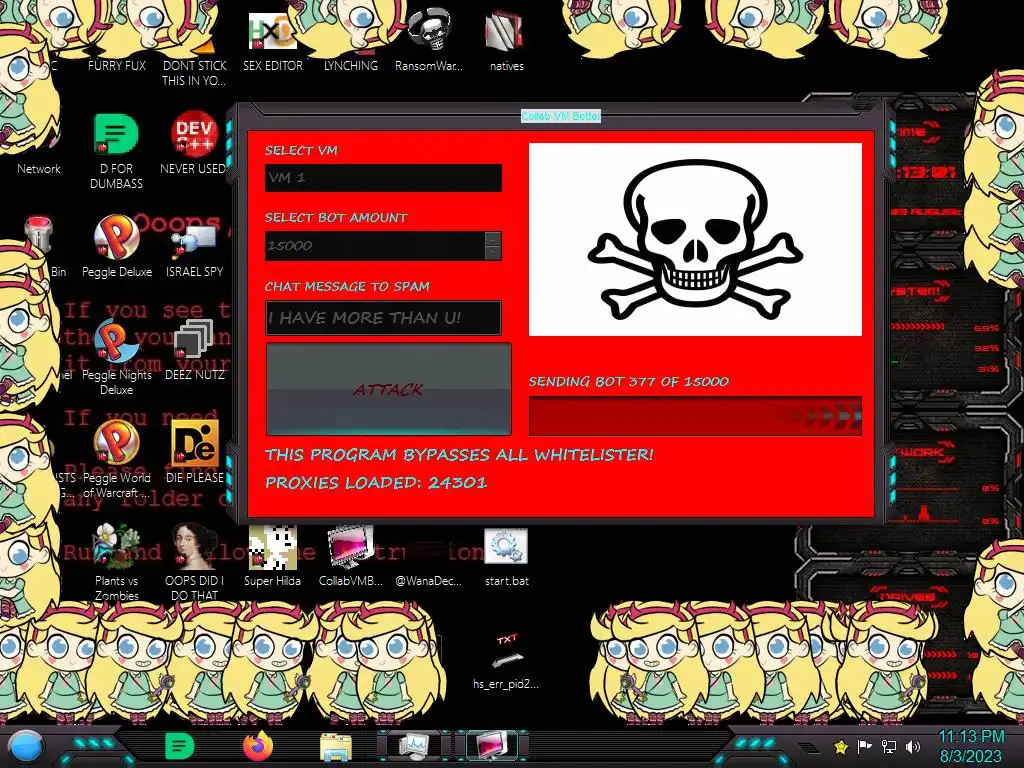1024x768 pixels.
Task: Launch Firefox from the taskbar
Action: point(258,746)
